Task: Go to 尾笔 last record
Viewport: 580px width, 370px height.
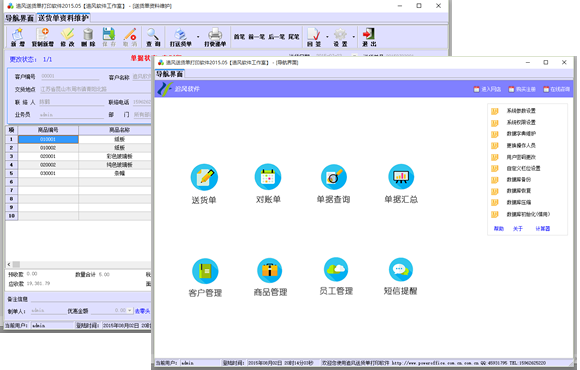Action: [x=294, y=37]
